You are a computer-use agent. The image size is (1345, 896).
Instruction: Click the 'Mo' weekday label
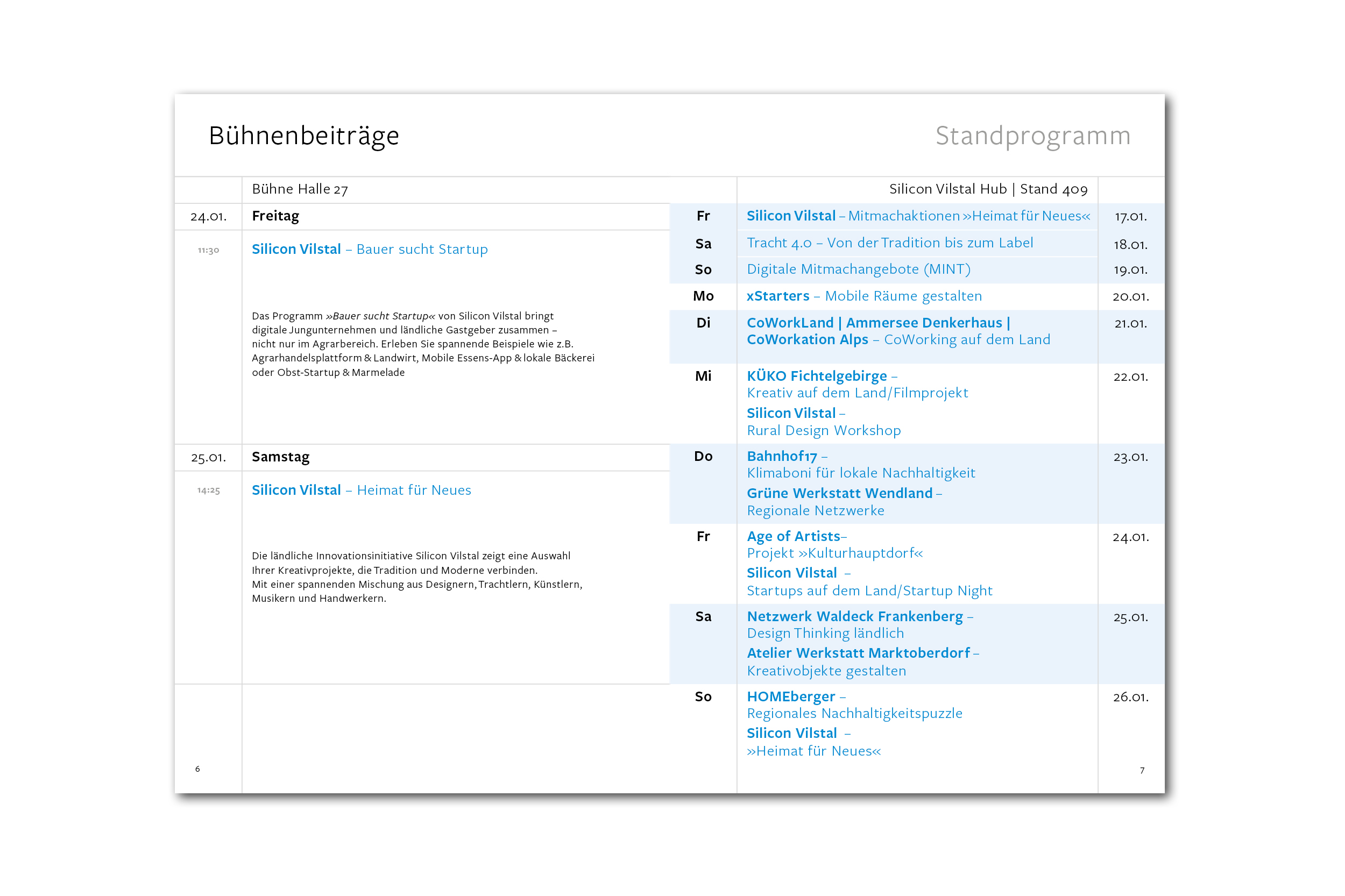pyautogui.click(x=703, y=296)
